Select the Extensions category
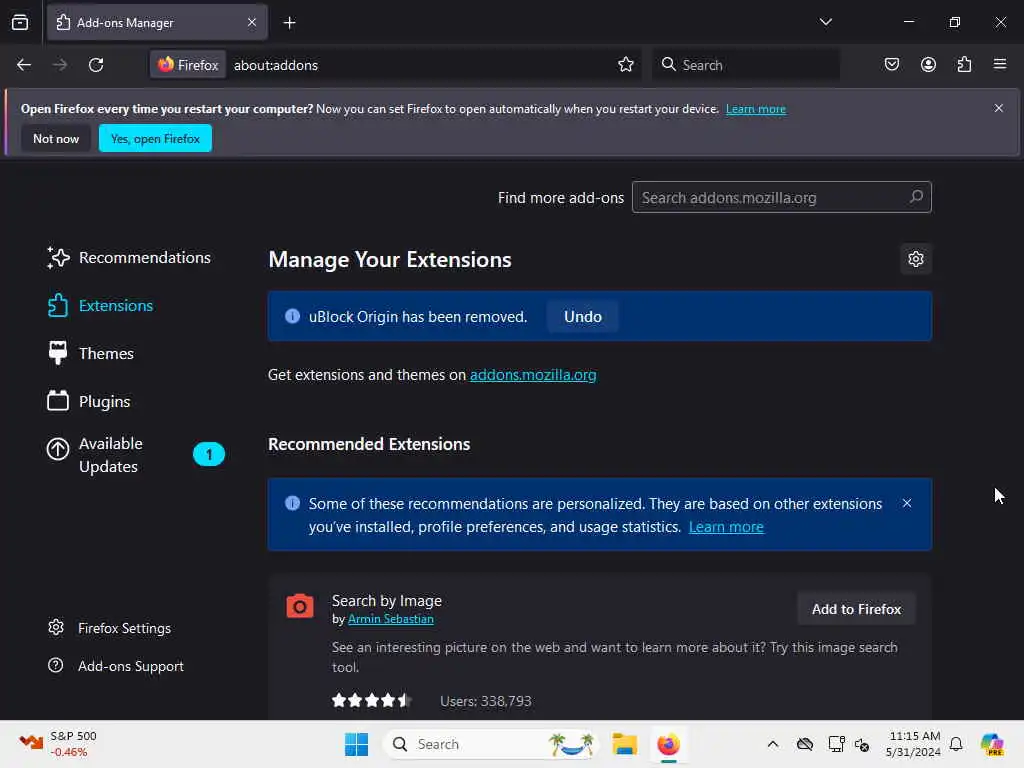Image resolution: width=1024 pixels, height=768 pixels. 100,306
